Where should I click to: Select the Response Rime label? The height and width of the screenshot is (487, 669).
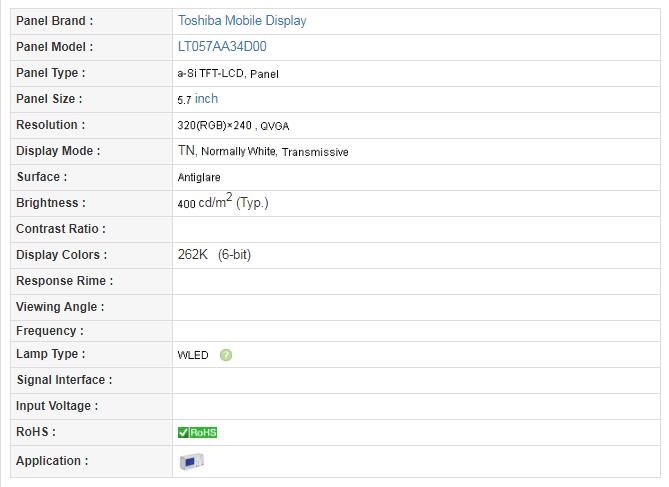tap(64, 281)
